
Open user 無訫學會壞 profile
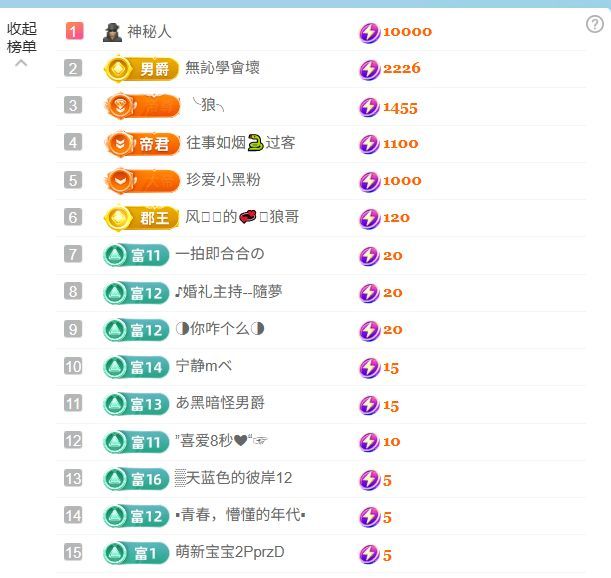(223, 69)
